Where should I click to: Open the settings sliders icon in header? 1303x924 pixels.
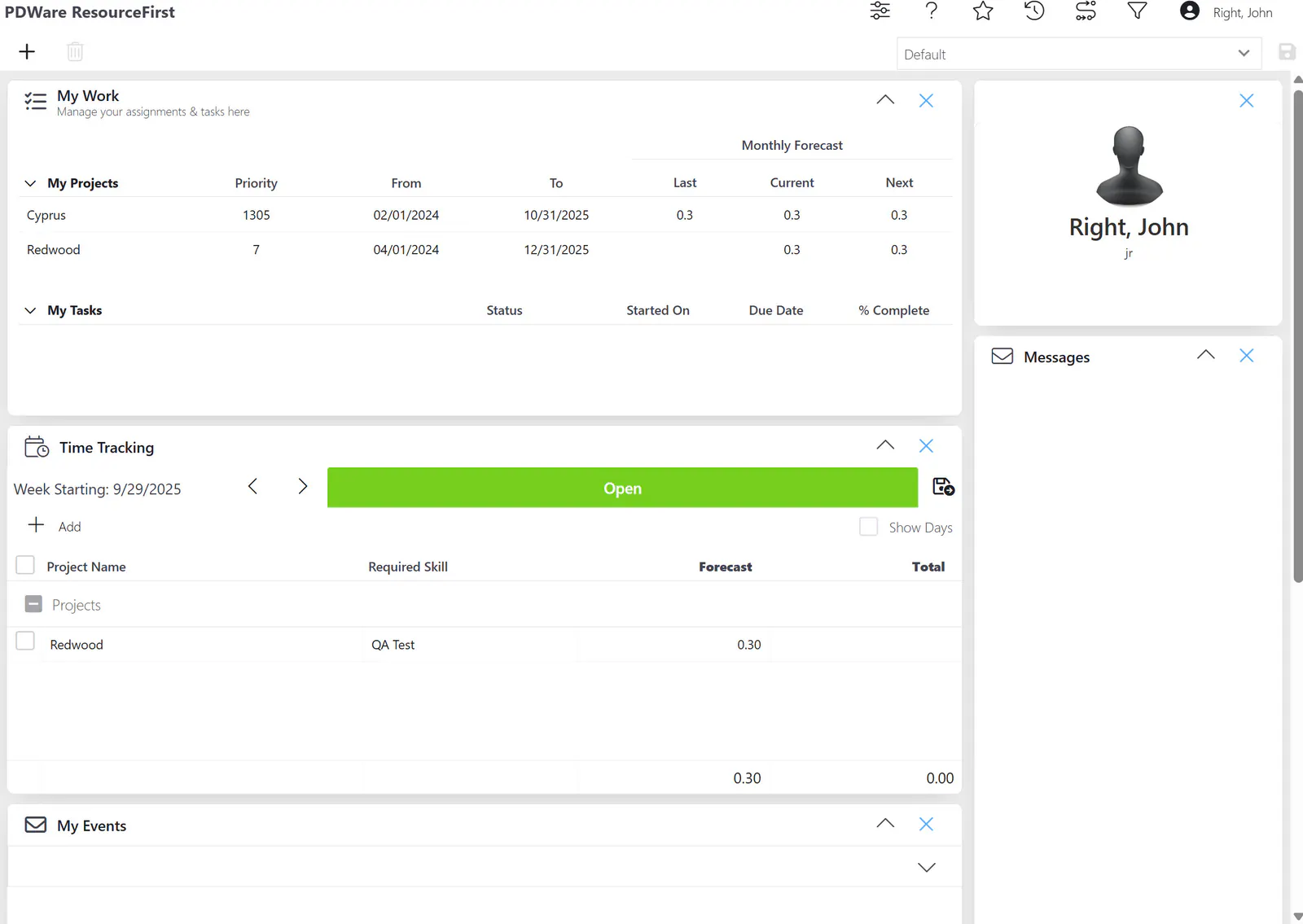(880, 11)
